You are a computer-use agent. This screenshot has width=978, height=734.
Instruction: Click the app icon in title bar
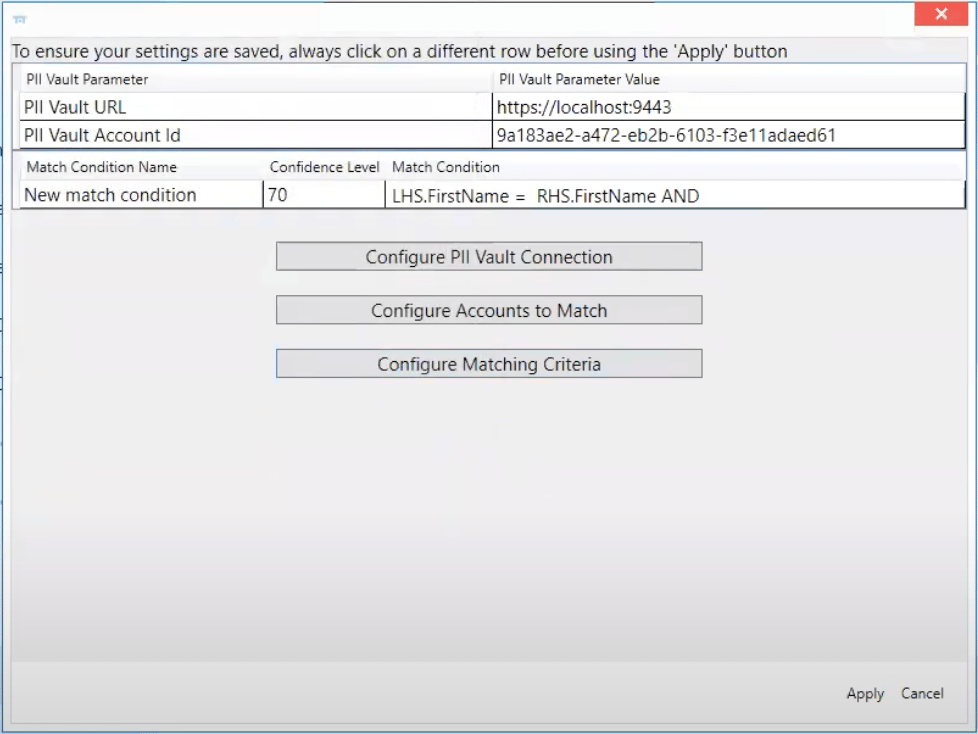tap(20, 19)
